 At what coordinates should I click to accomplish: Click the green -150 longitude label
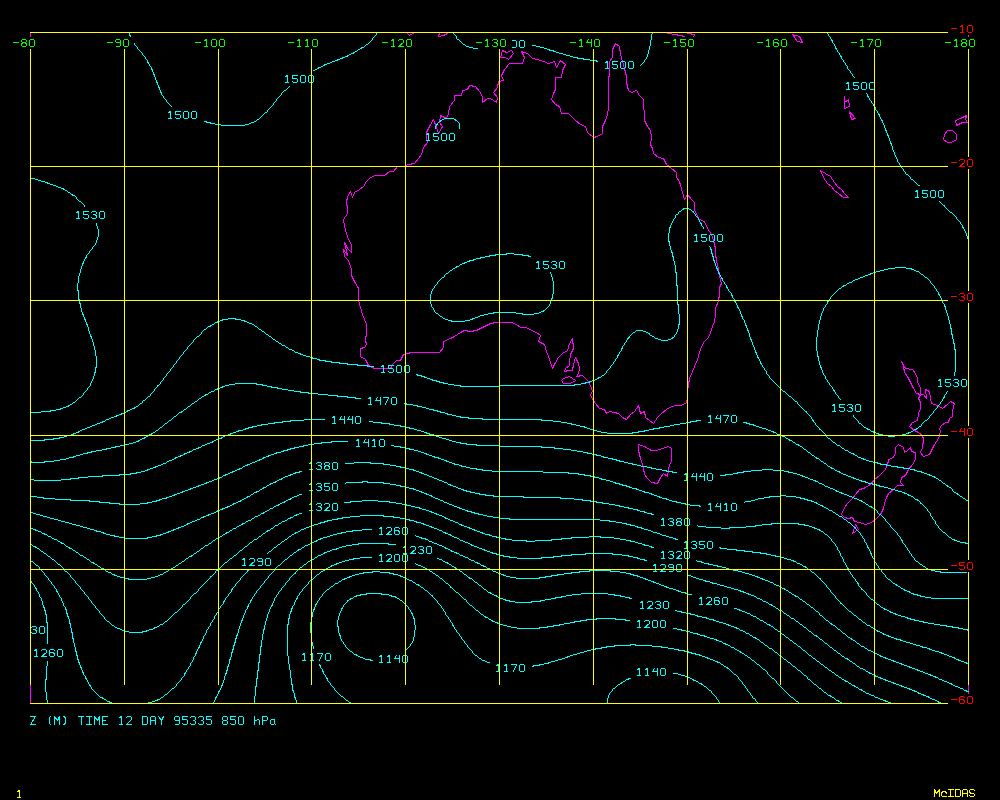coord(680,43)
